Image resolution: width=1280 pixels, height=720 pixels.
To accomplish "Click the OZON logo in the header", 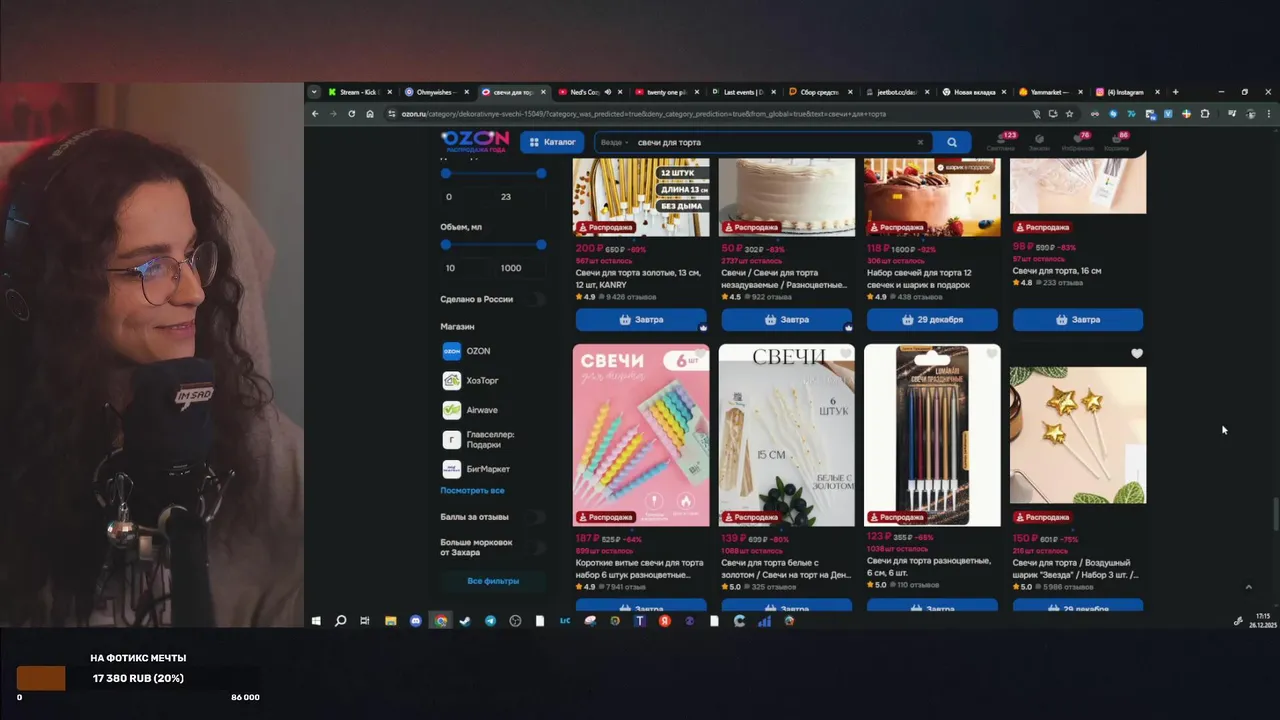I will tap(475, 141).
